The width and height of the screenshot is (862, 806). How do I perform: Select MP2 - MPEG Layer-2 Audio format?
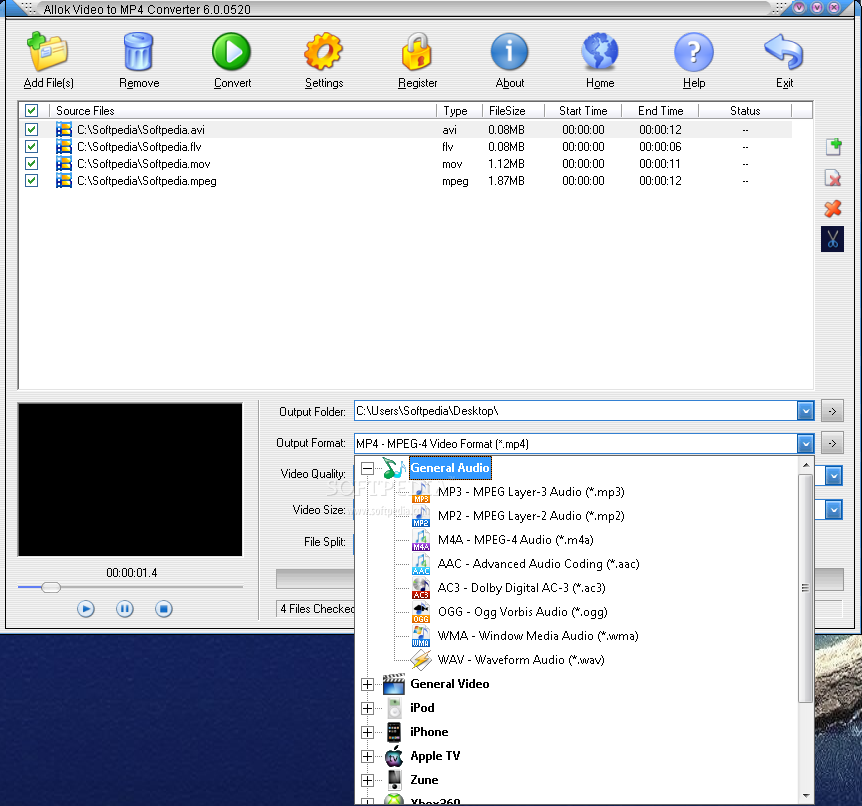[x=531, y=516]
